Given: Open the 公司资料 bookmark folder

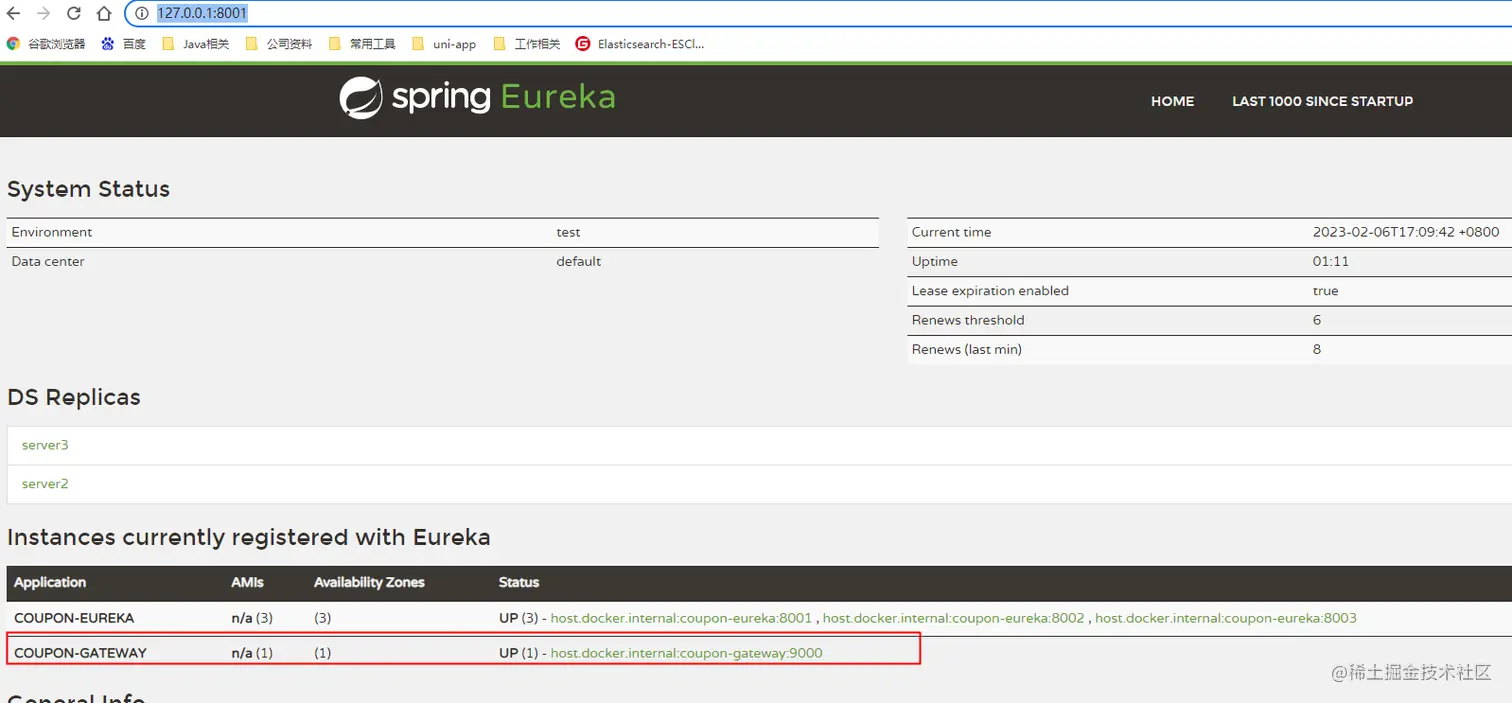Looking at the screenshot, I should (279, 44).
